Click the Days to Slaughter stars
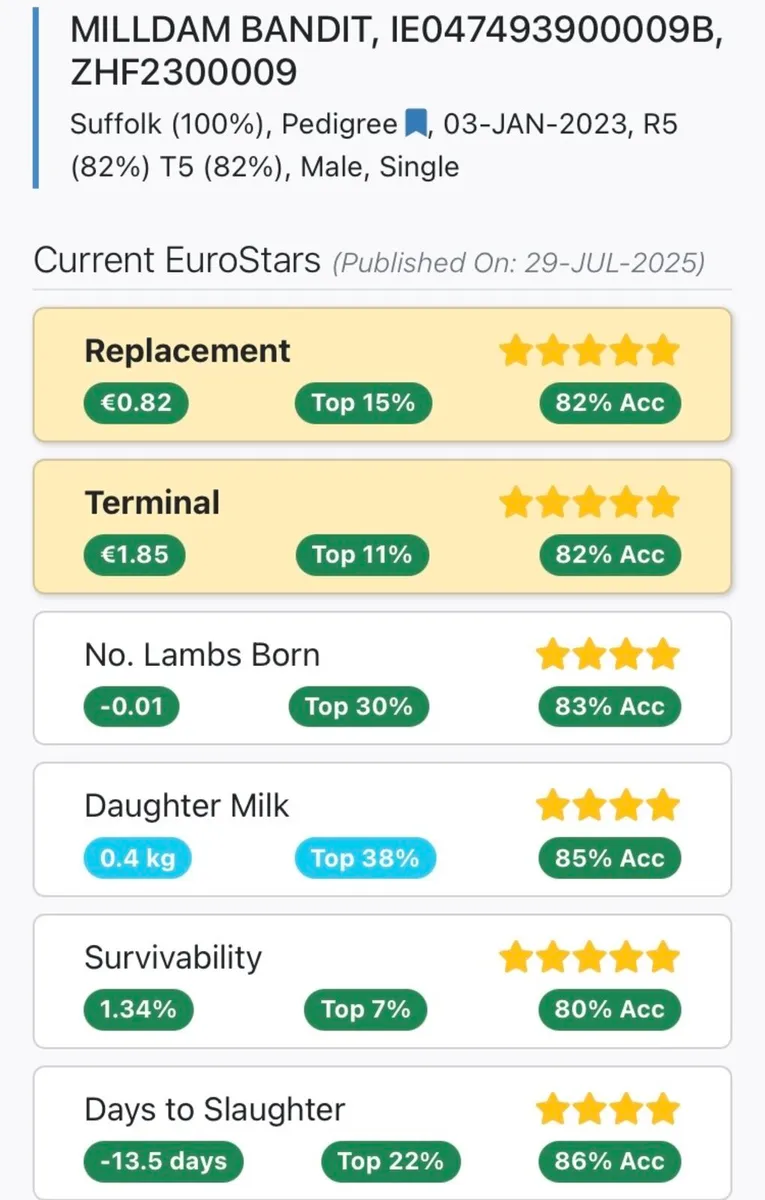This screenshot has height=1200, width=765. [x=607, y=1109]
